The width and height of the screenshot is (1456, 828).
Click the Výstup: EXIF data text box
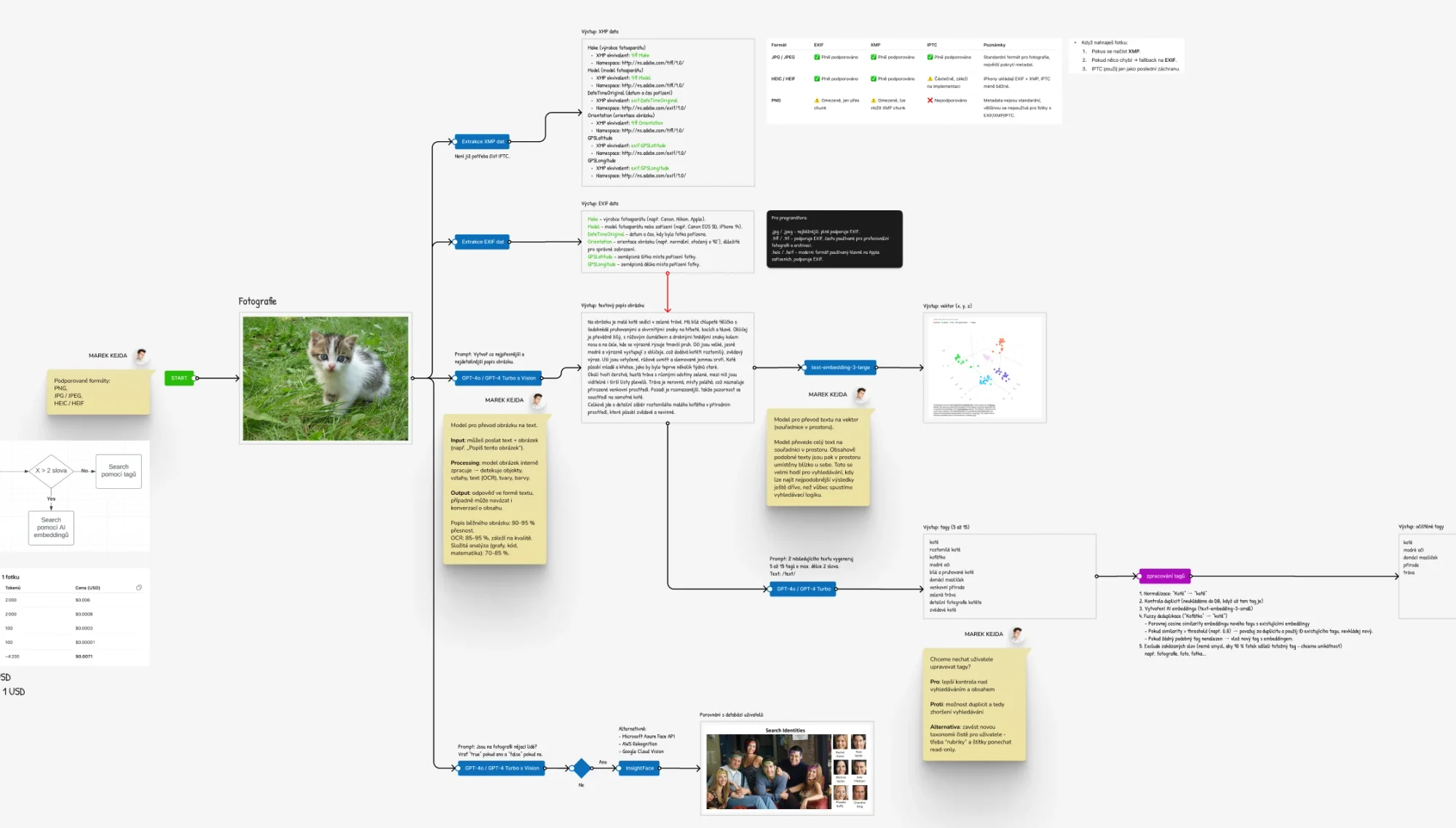(x=668, y=242)
